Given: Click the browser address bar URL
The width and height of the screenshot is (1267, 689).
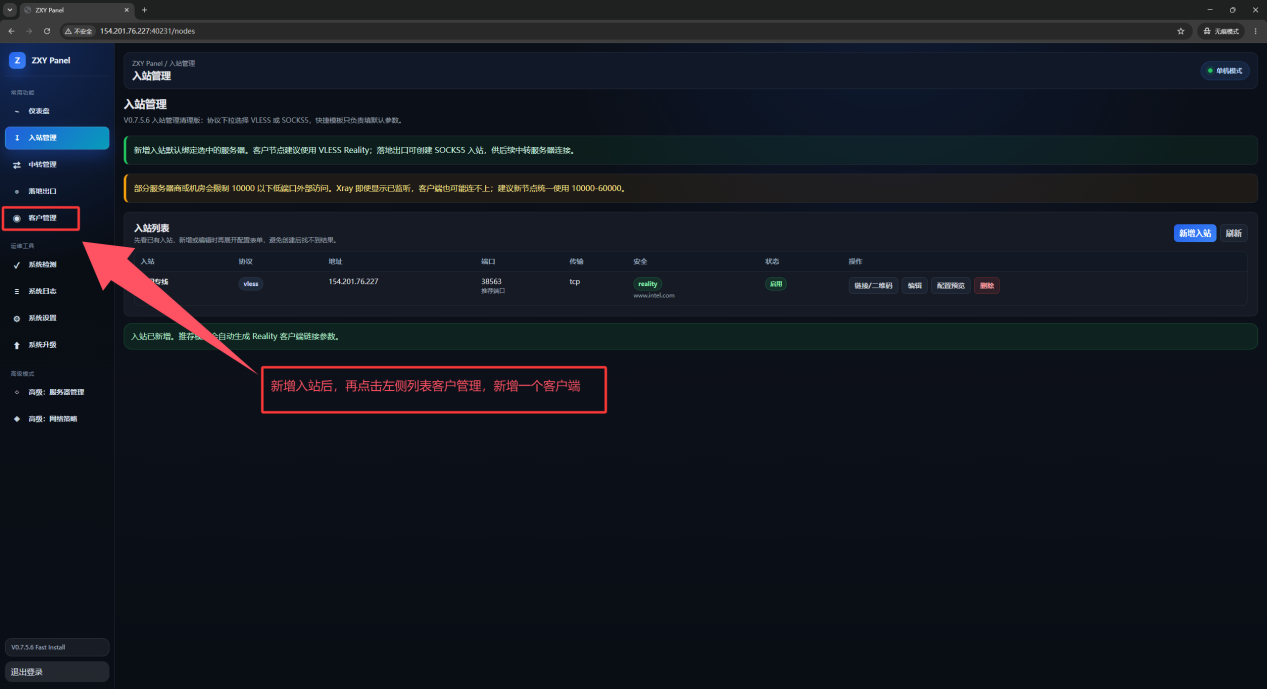Looking at the screenshot, I should [x=147, y=31].
